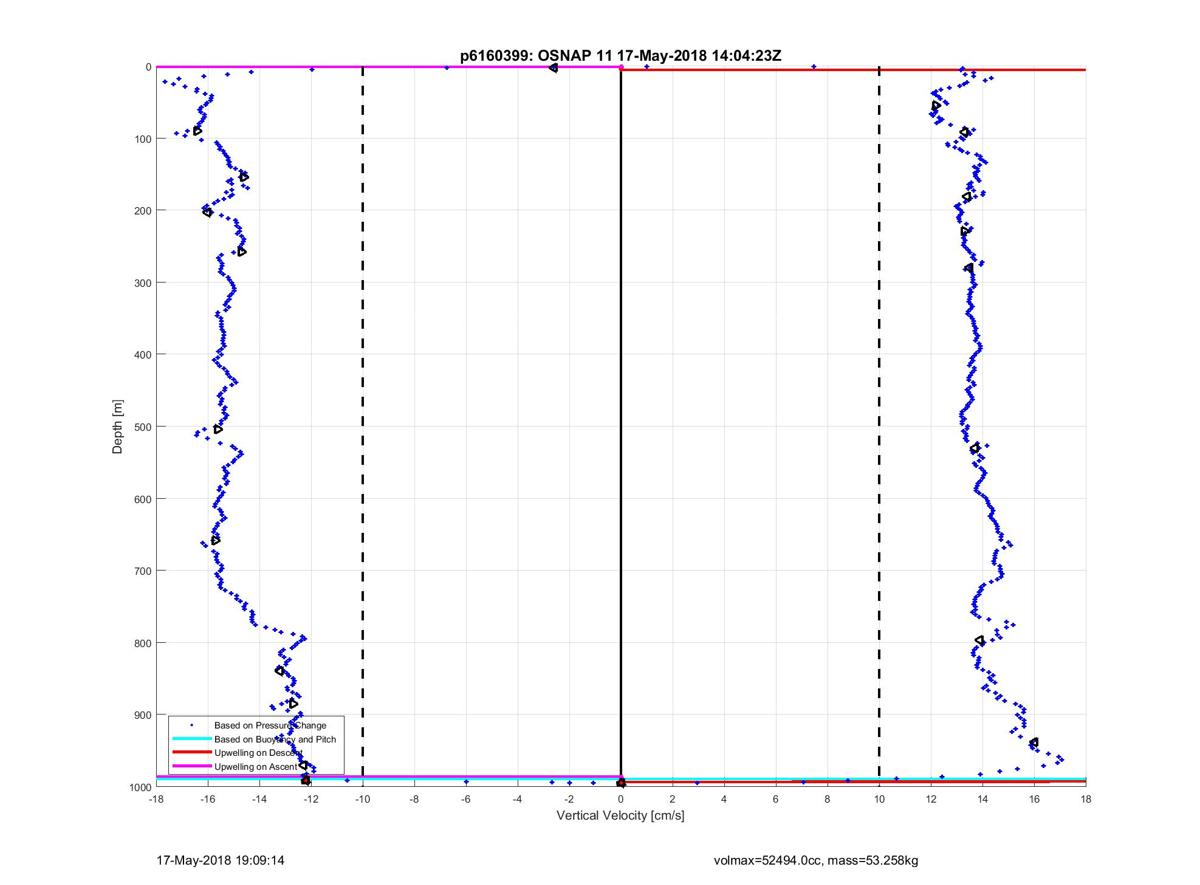Screen dimensions: 1200x885
Task: Click x-axis tick label 0 under zero line
Action: pos(621,799)
